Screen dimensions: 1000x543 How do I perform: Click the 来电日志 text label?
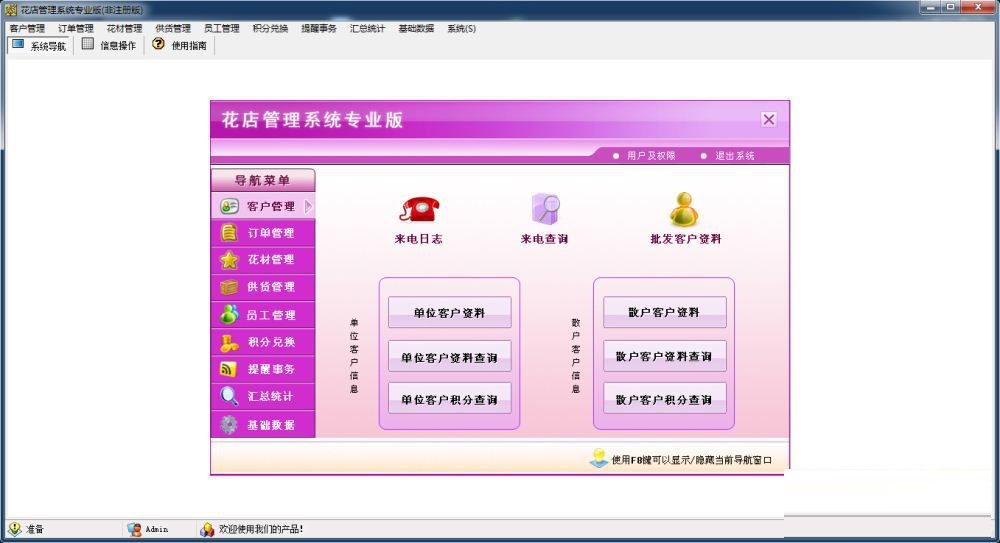coord(418,239)
